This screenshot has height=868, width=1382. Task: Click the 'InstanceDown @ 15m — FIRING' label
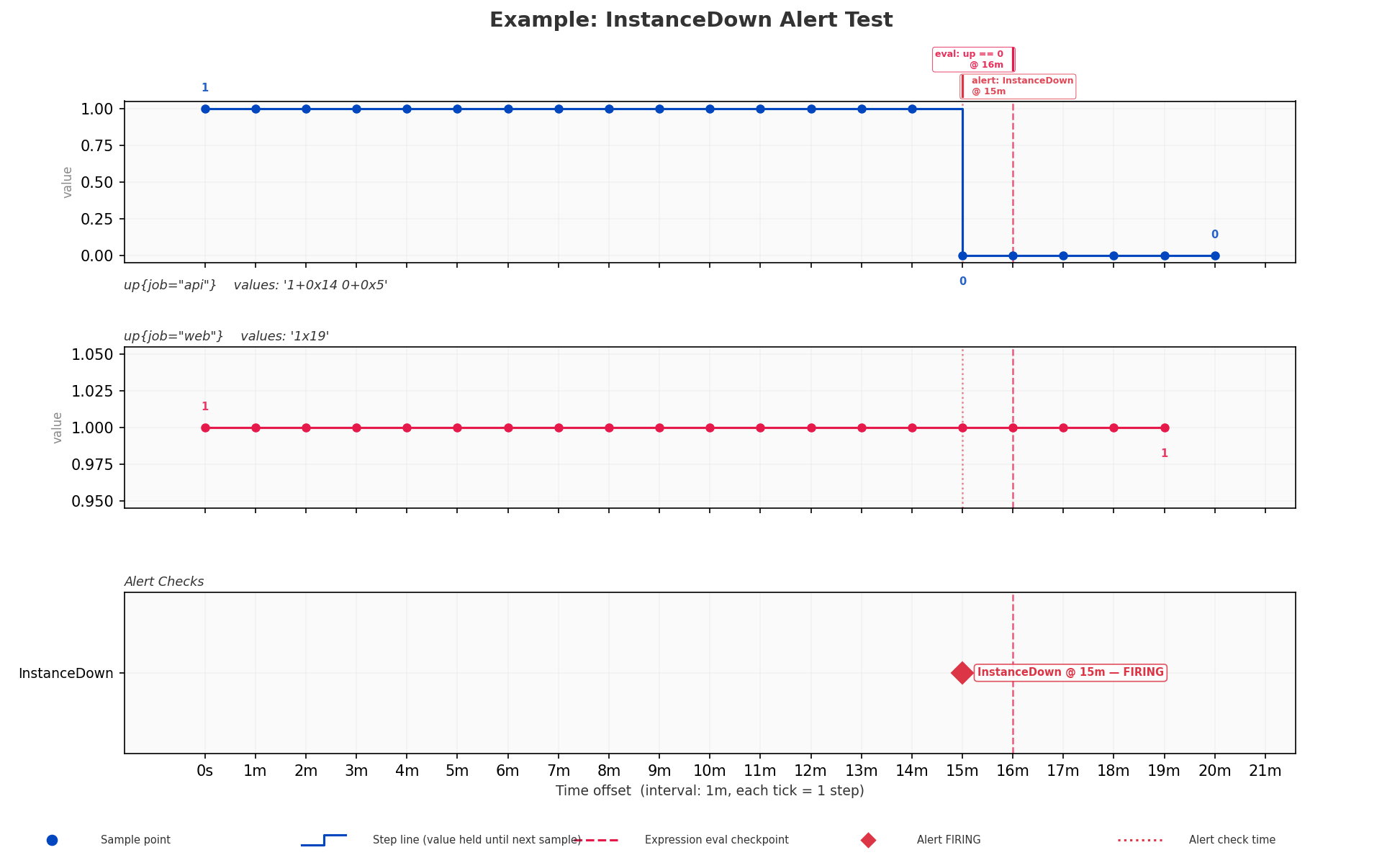1070,672
